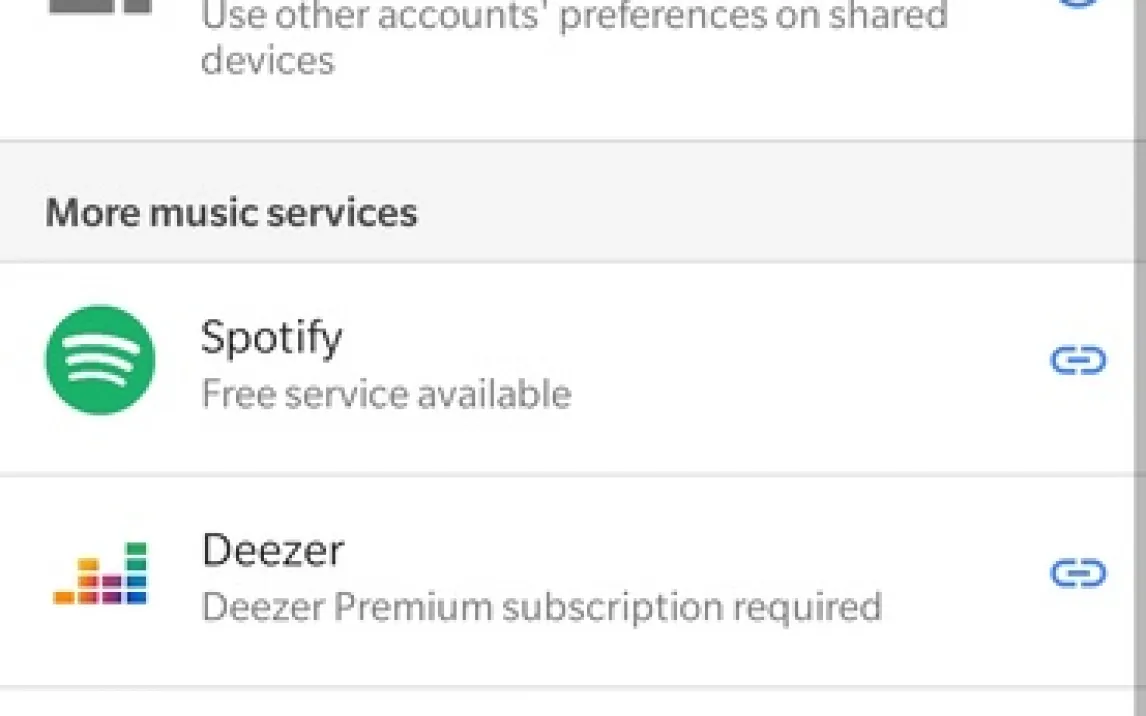Select the Spotify service title
Image resolution: width=1146 pixels, height=716 pixels.
click(x=271, y=337)
